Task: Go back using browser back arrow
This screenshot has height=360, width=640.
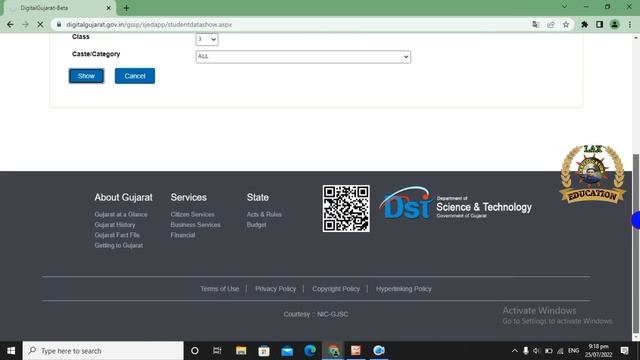Action: coord(10,24)
